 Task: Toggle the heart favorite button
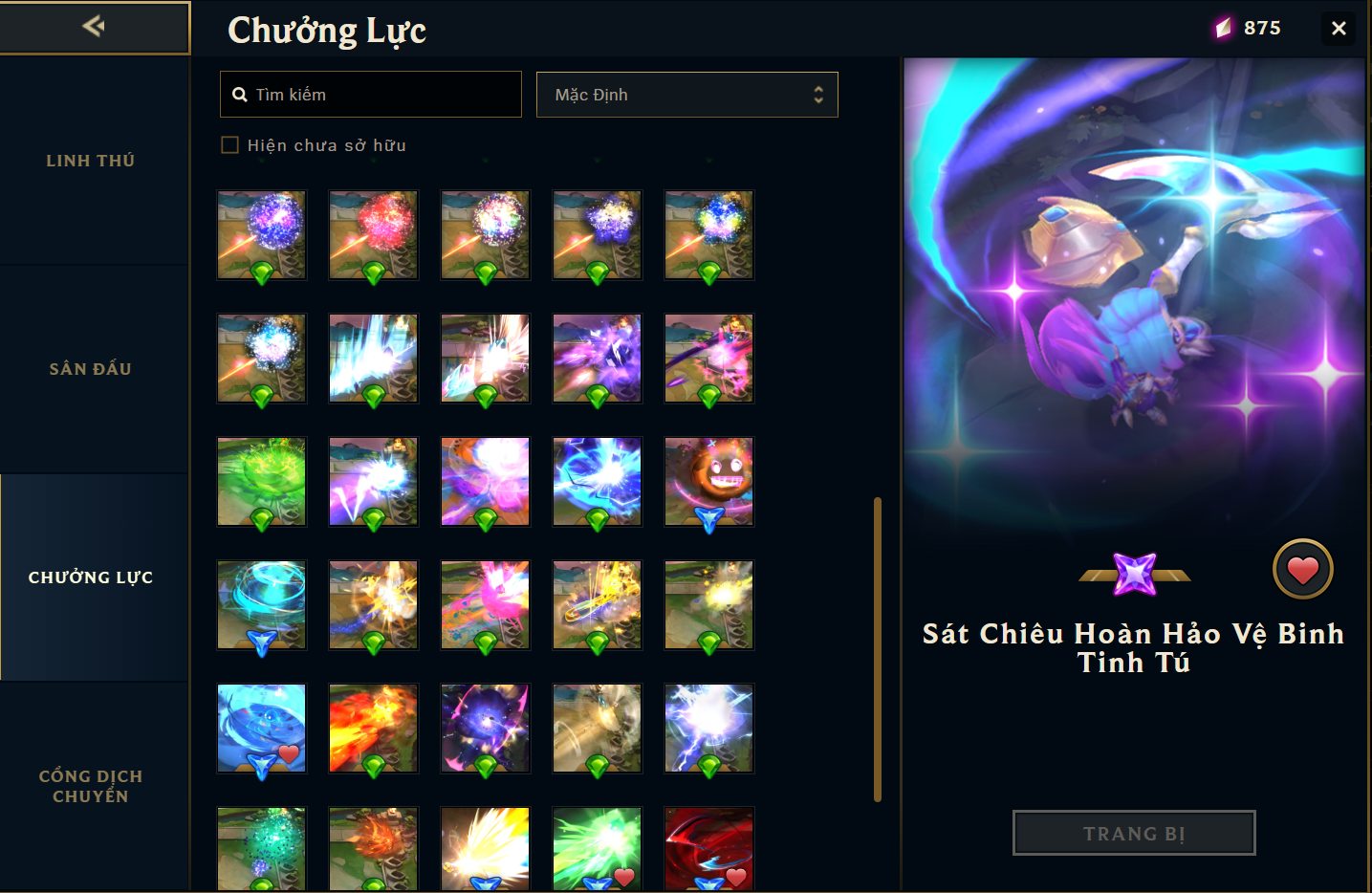click(x=1302, y=570)
